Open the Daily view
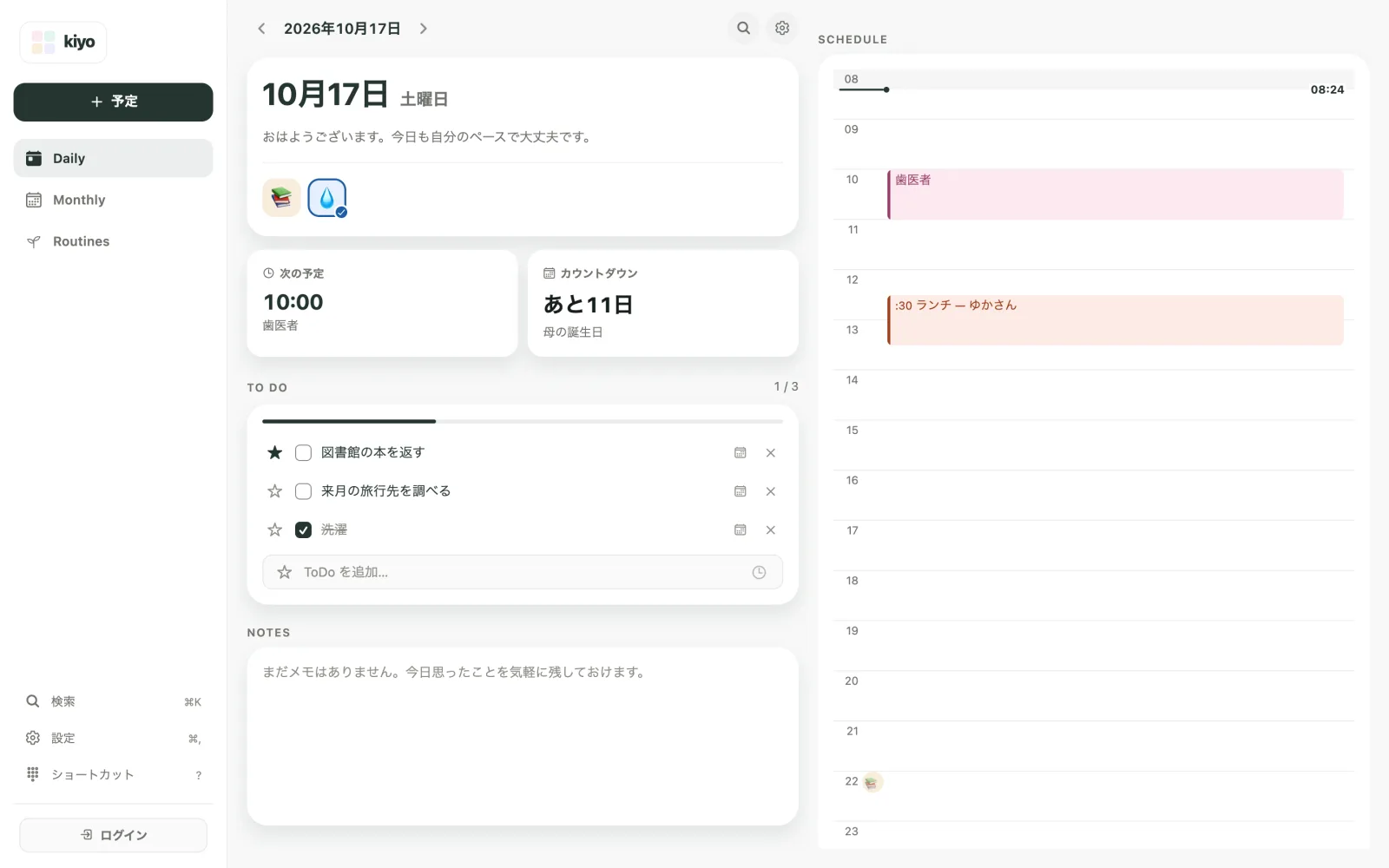 [x=113, y=158]
